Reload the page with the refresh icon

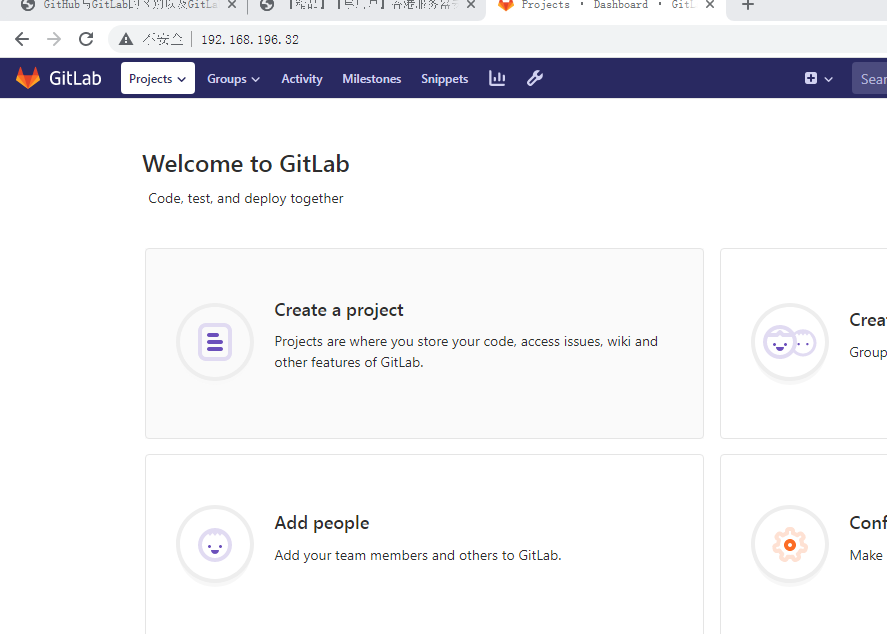(x=86, y=39)
